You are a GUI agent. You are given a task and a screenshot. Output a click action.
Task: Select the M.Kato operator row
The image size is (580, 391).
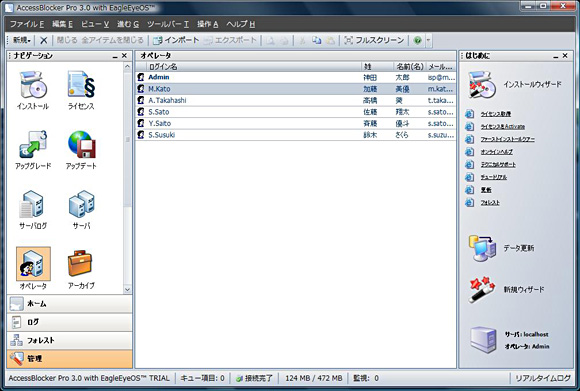pyautogui.click(x=296, y=89)
